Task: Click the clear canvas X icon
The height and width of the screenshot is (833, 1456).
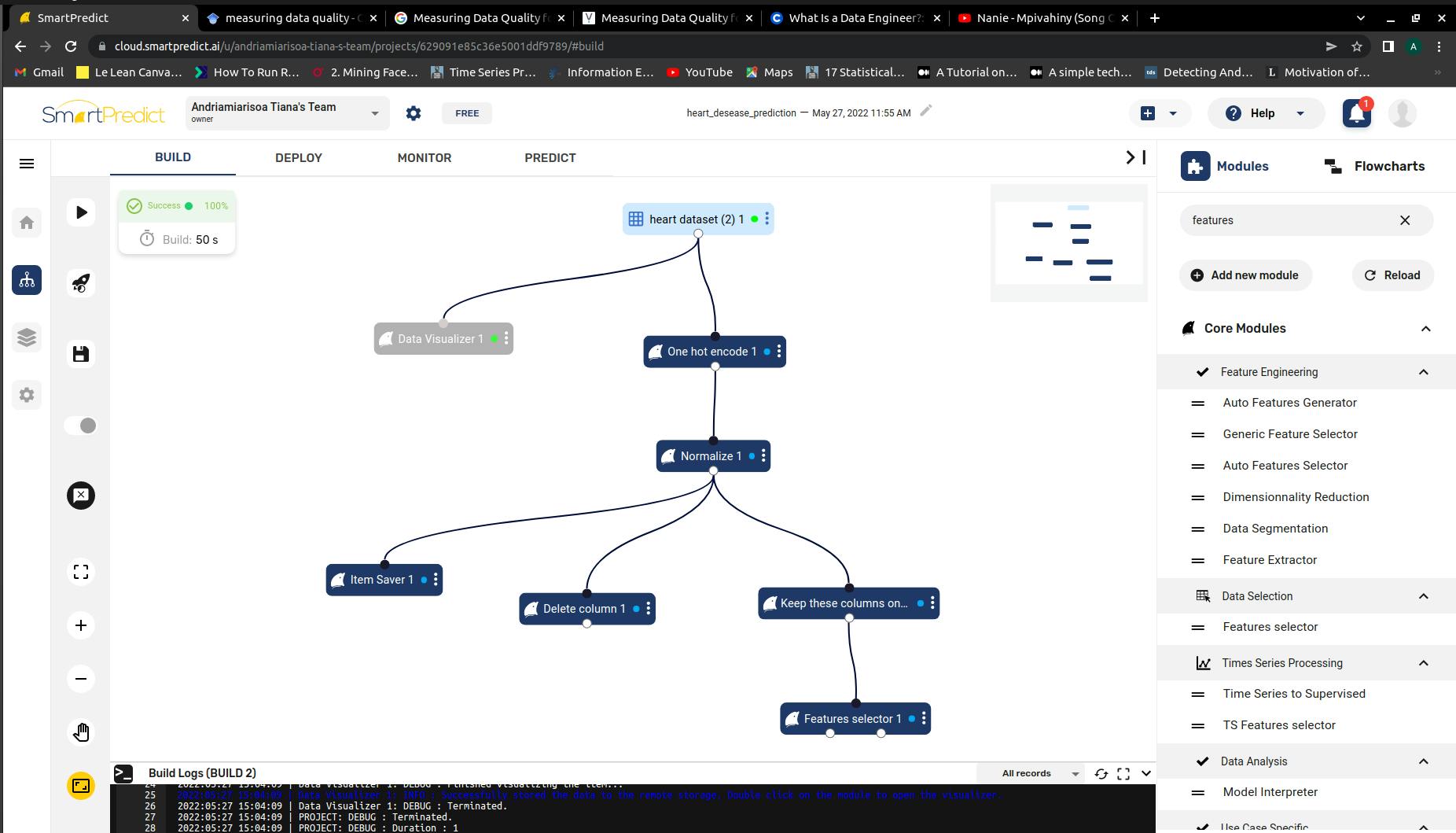Action: (81, 496)
